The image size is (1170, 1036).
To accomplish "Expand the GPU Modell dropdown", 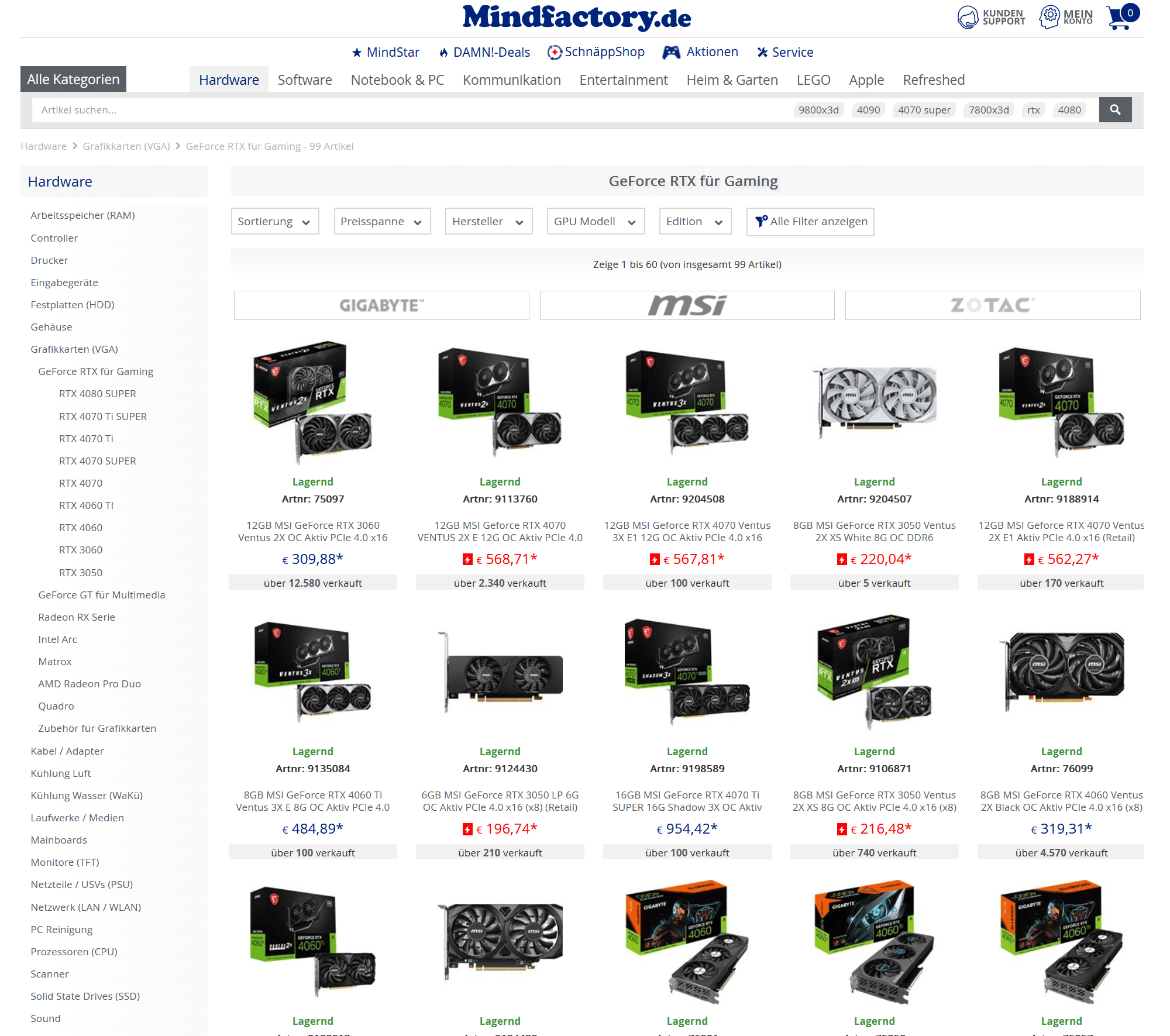I will 595,222.
